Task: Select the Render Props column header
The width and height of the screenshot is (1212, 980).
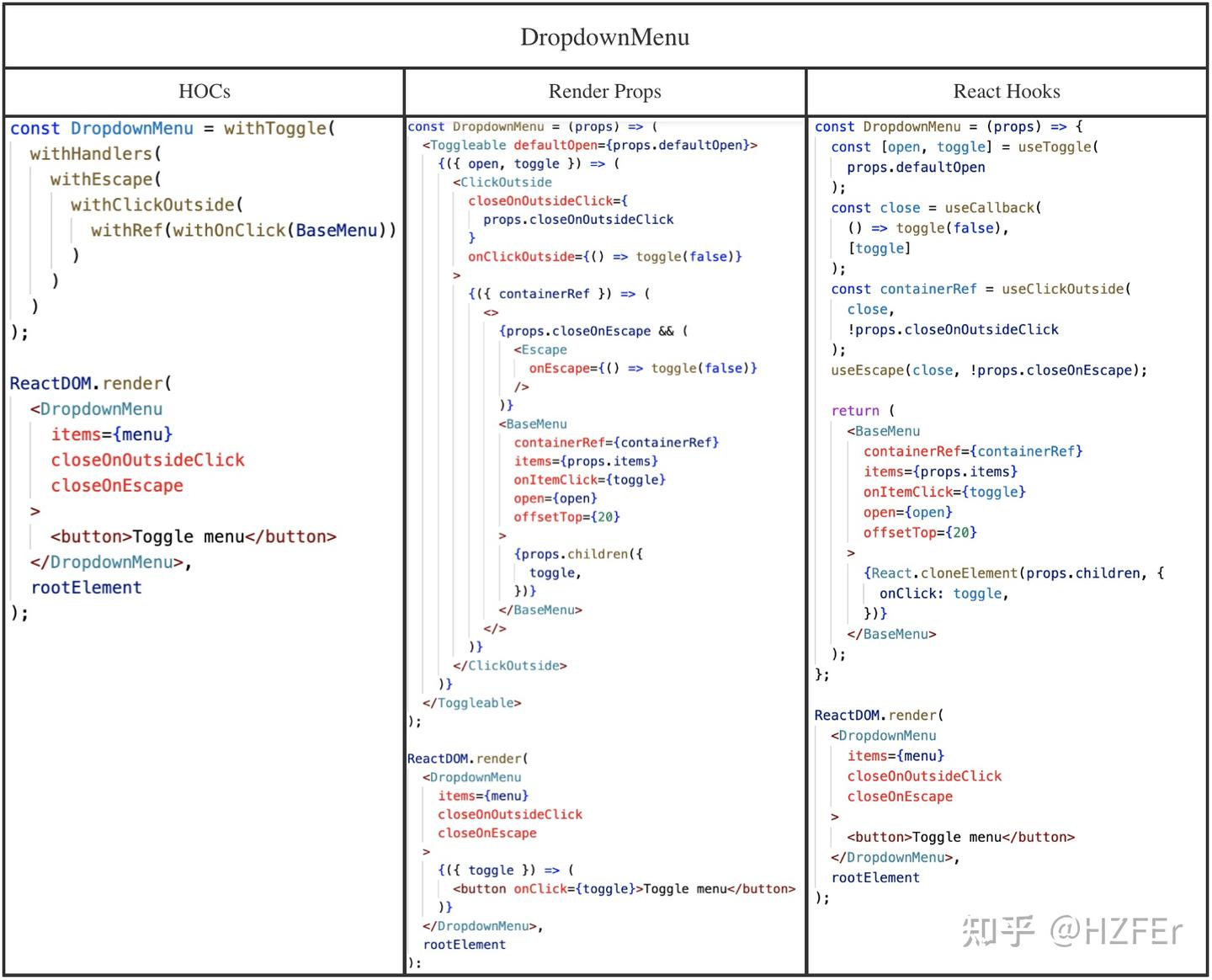Action: pyautogui.click(x=604, y=91)
